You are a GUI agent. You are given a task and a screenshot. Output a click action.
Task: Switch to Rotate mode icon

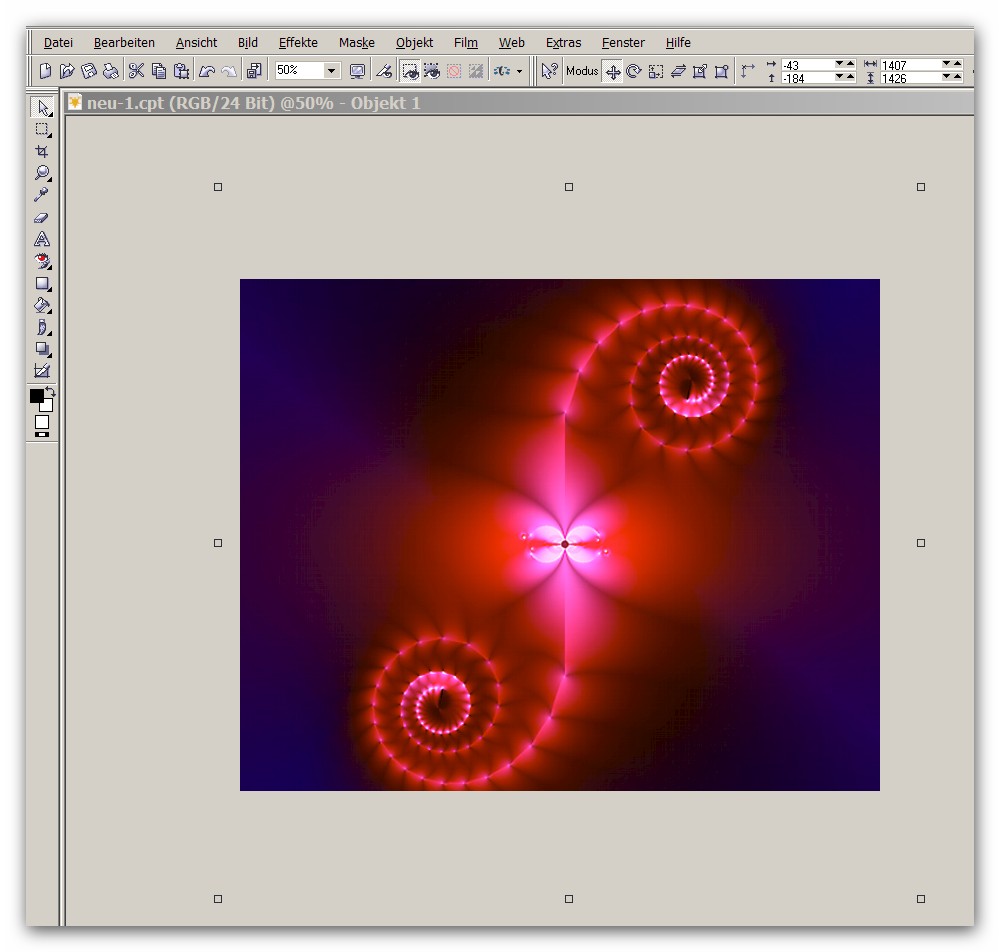click(634, 71)
